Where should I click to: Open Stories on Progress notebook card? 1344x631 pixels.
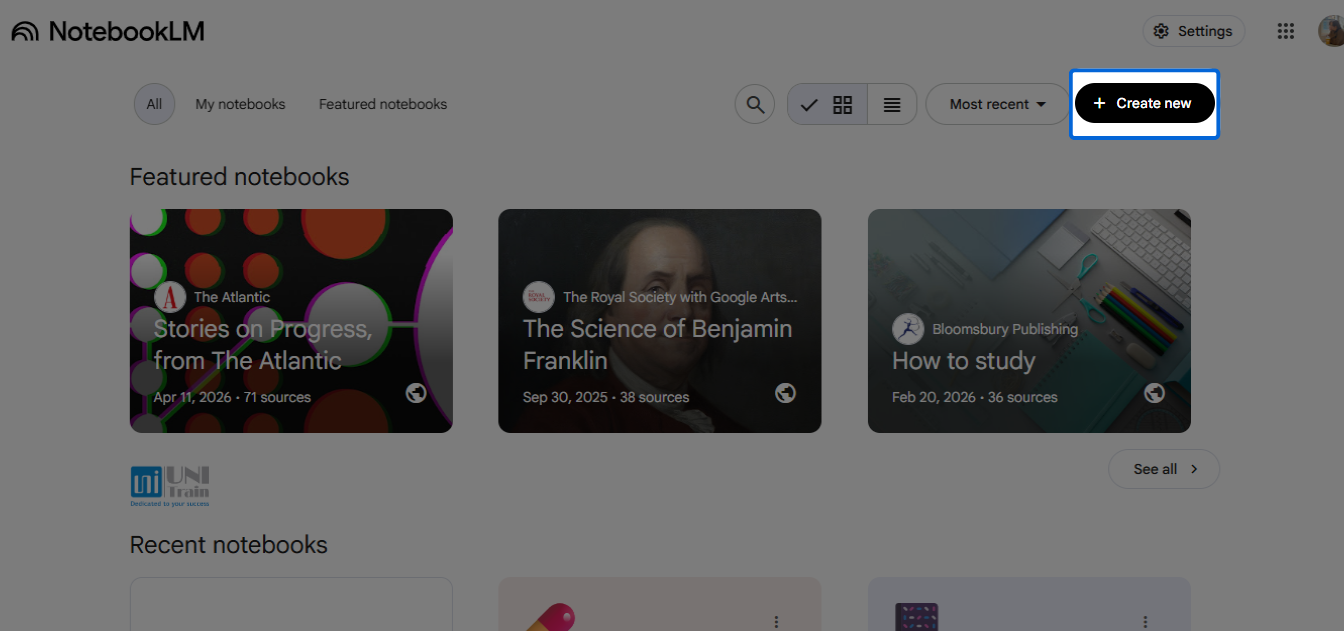(x=291, y=321)
